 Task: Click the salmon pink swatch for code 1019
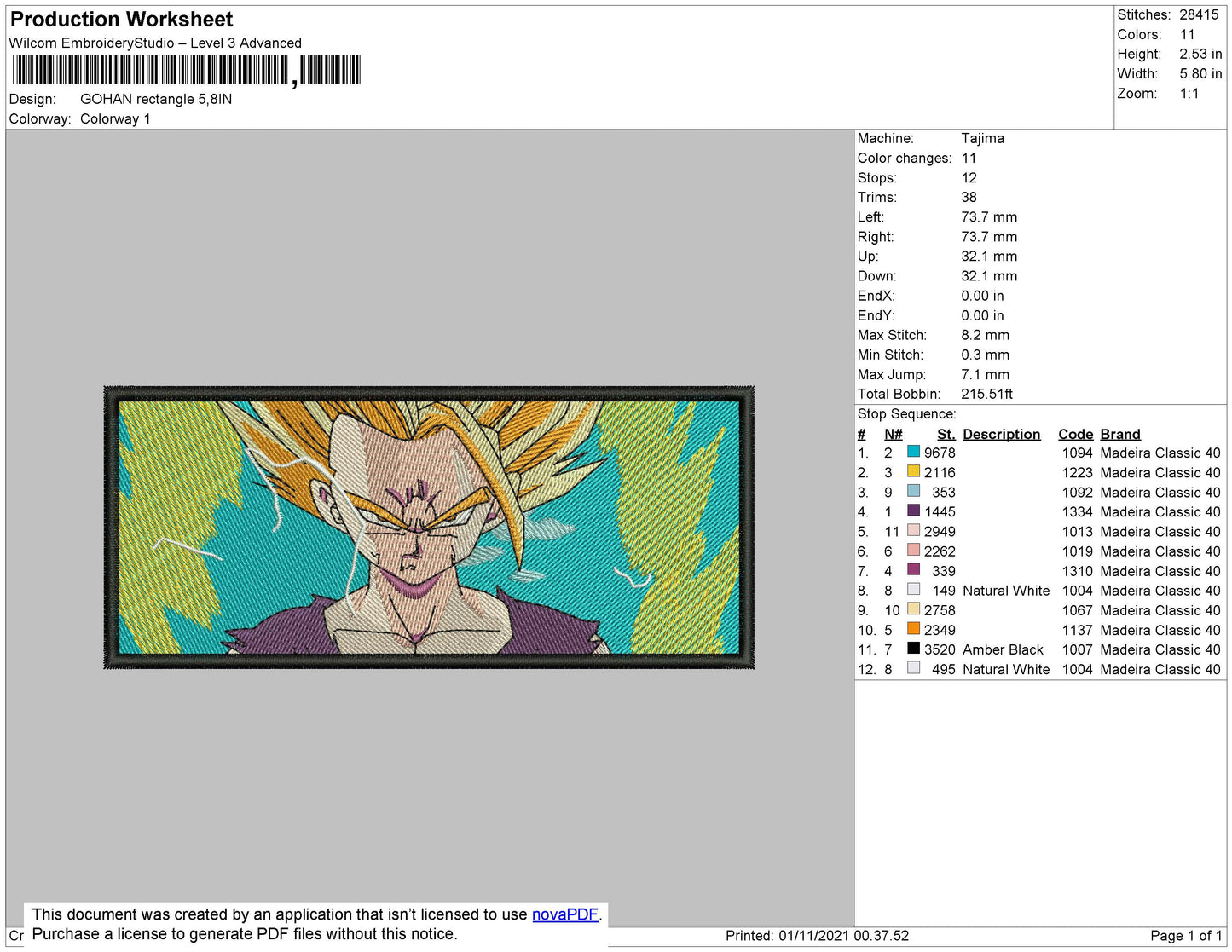[913, 551]
